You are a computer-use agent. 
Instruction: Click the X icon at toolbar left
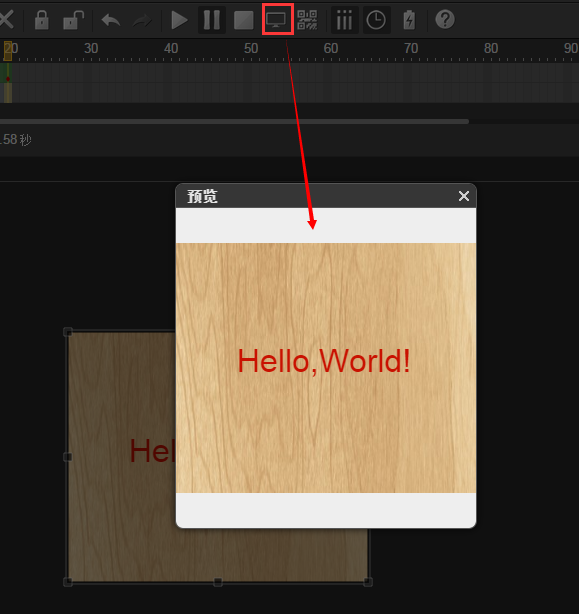[6, 20]
